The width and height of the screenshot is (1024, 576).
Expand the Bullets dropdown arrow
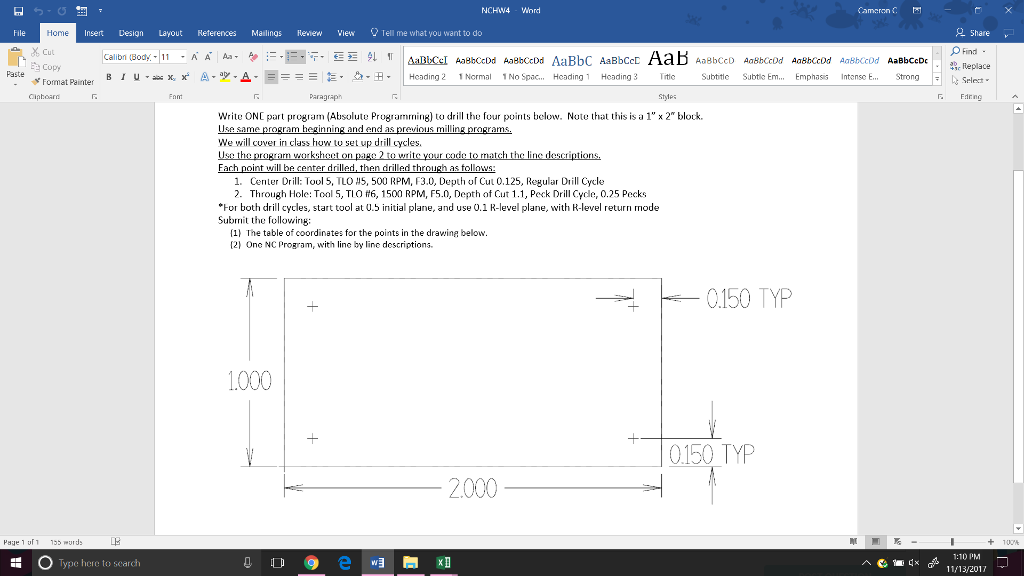click(283, 57)
